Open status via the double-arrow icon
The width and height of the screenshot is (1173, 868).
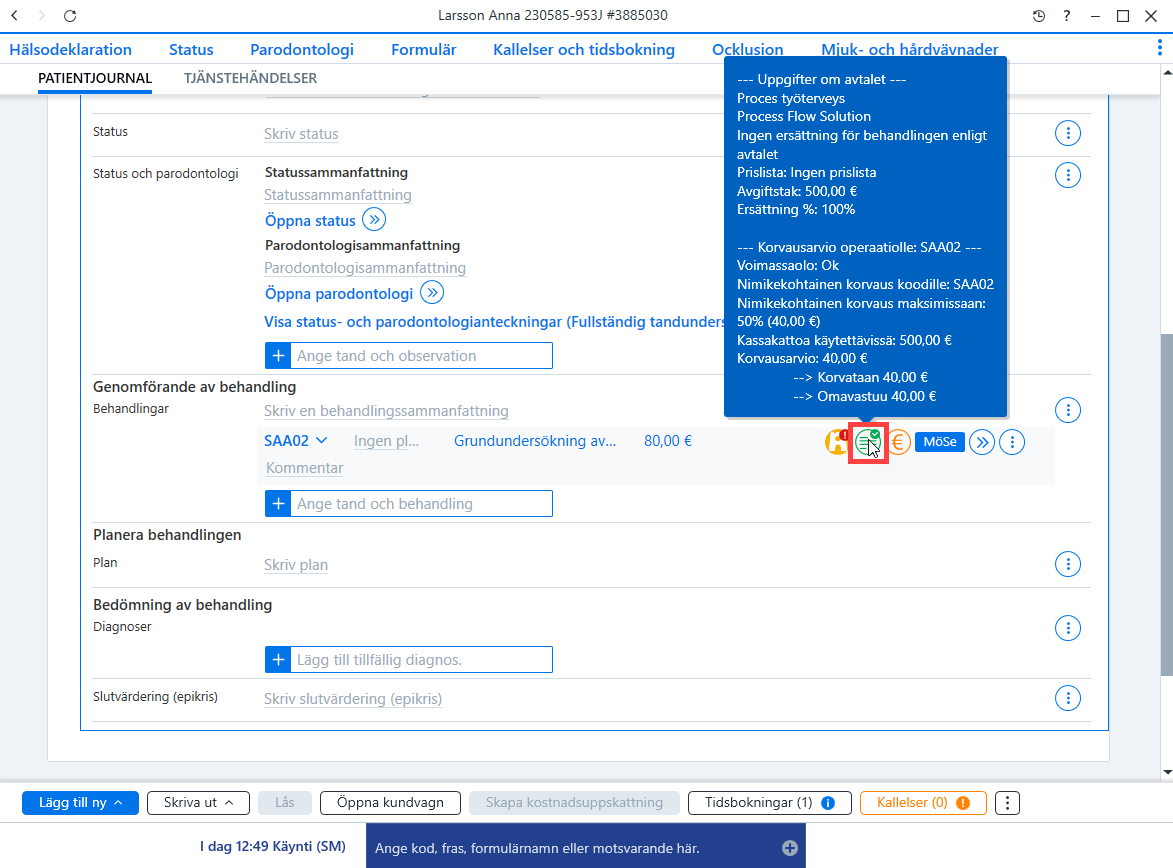[374, 220]
